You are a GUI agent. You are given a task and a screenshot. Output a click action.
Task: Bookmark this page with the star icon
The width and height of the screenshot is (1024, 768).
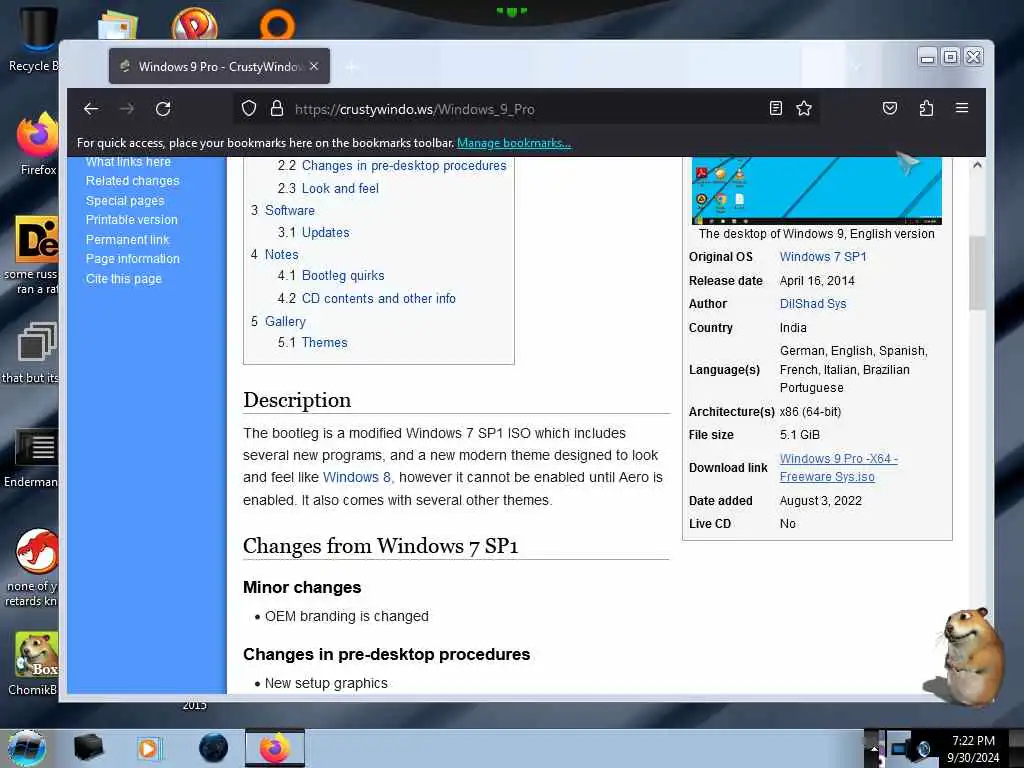804,108
